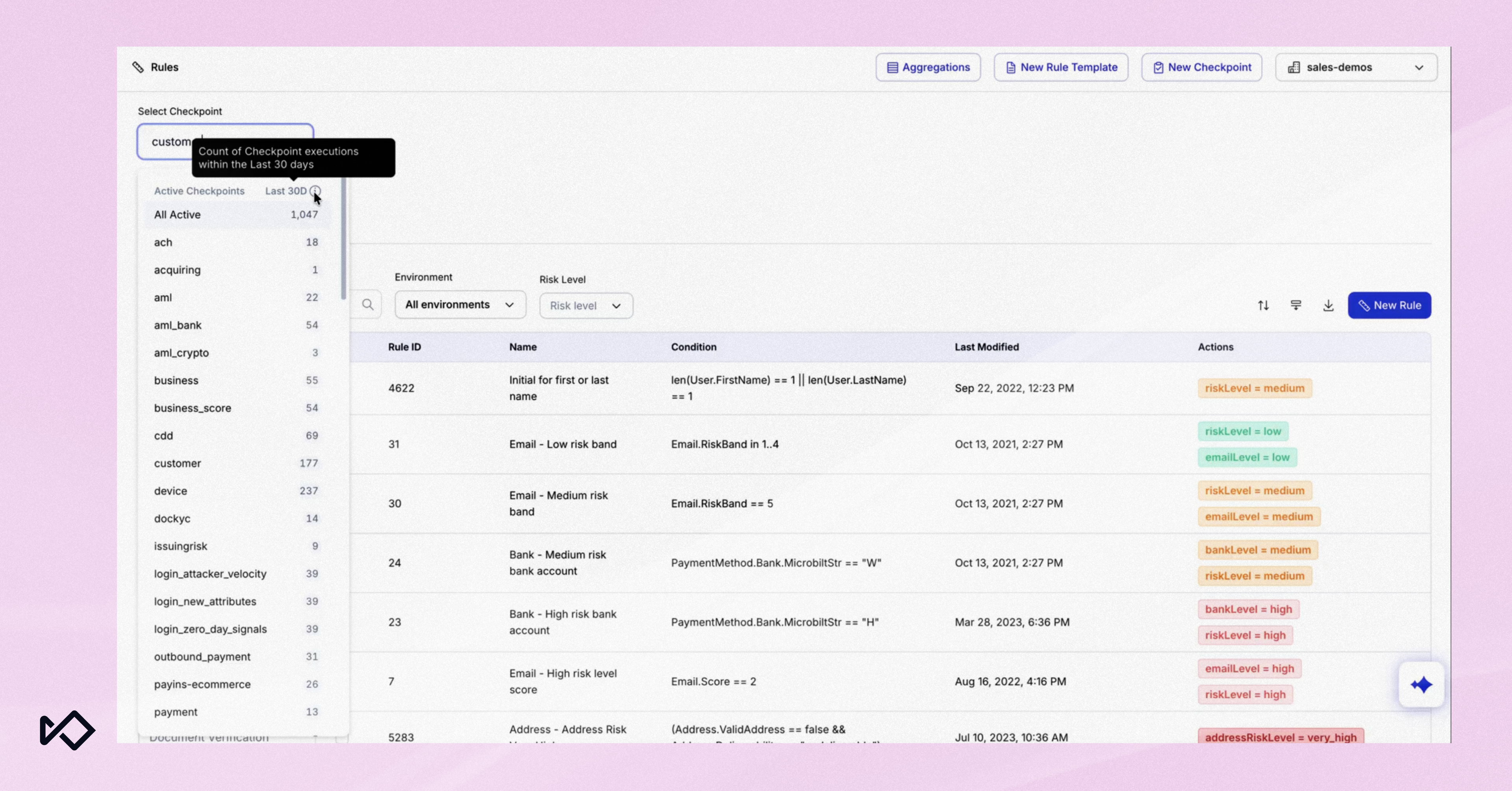Open the Bank - Medium risk bank account rule
1512x791 pixels.
(558, 563)
